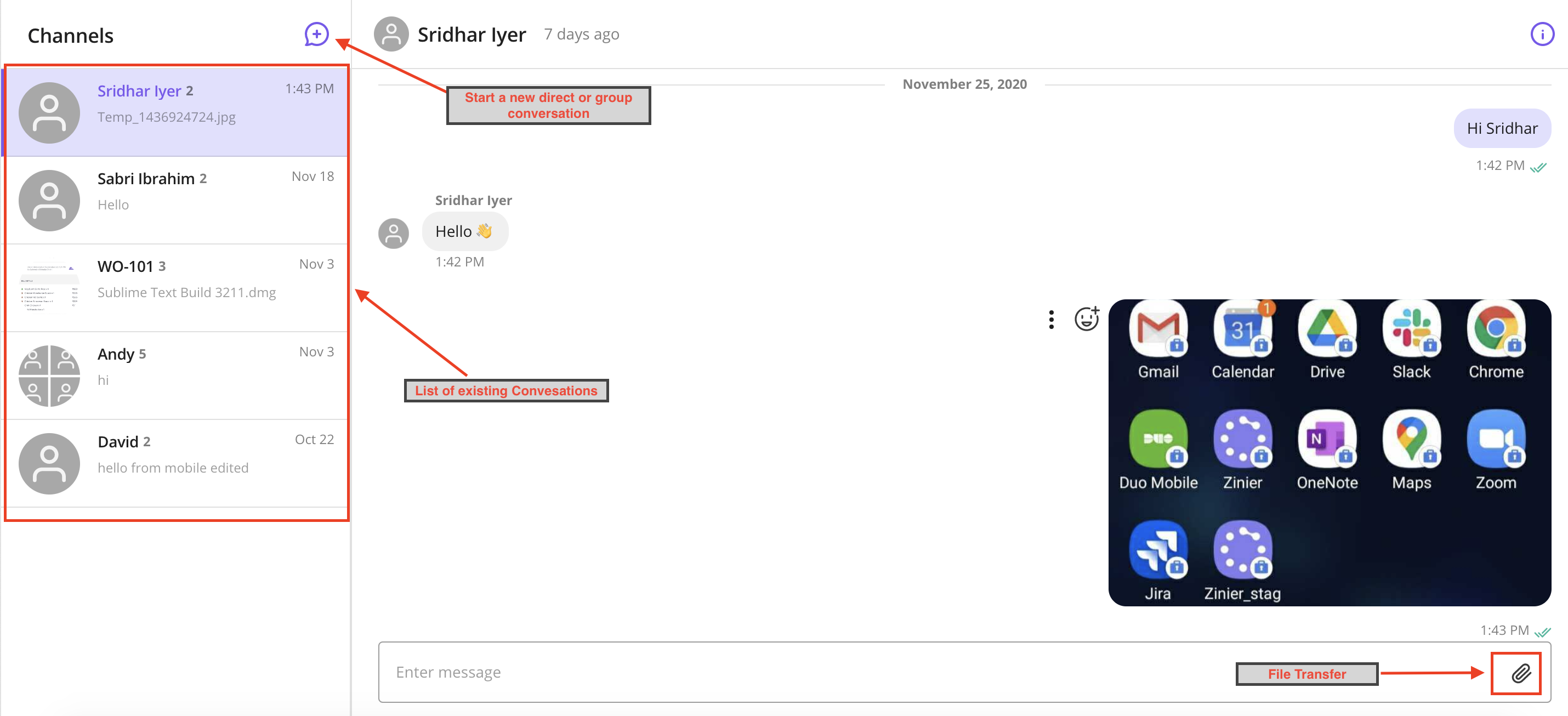Click WO-101 document thumbnail
This screenshot has height=716, width=1568.
pyautogui.click(x=49, y=288)
